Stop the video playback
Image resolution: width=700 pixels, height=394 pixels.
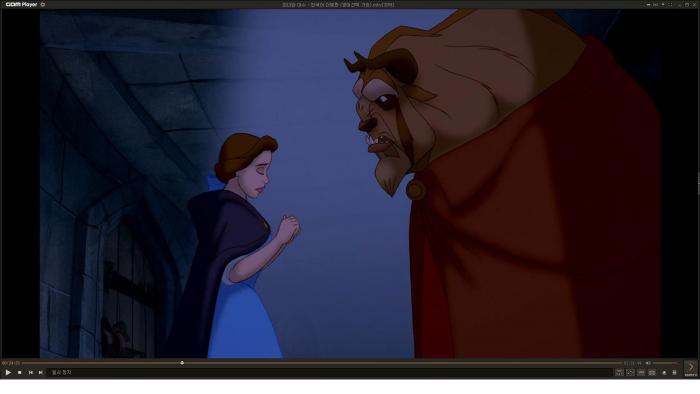pos(20,372)
